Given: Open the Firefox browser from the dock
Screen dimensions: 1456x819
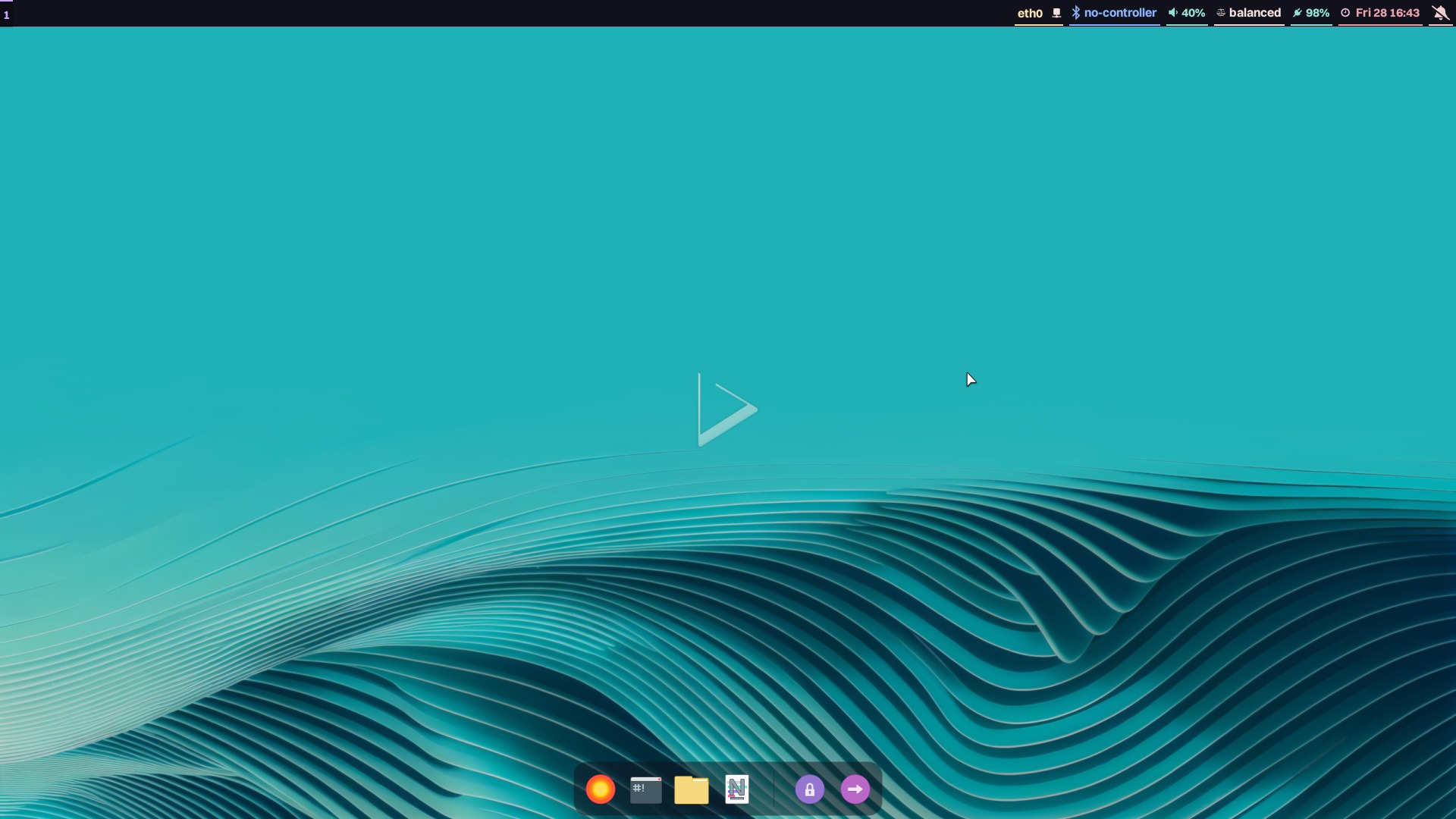Looking at the screenshot, I should coord(600,789).
